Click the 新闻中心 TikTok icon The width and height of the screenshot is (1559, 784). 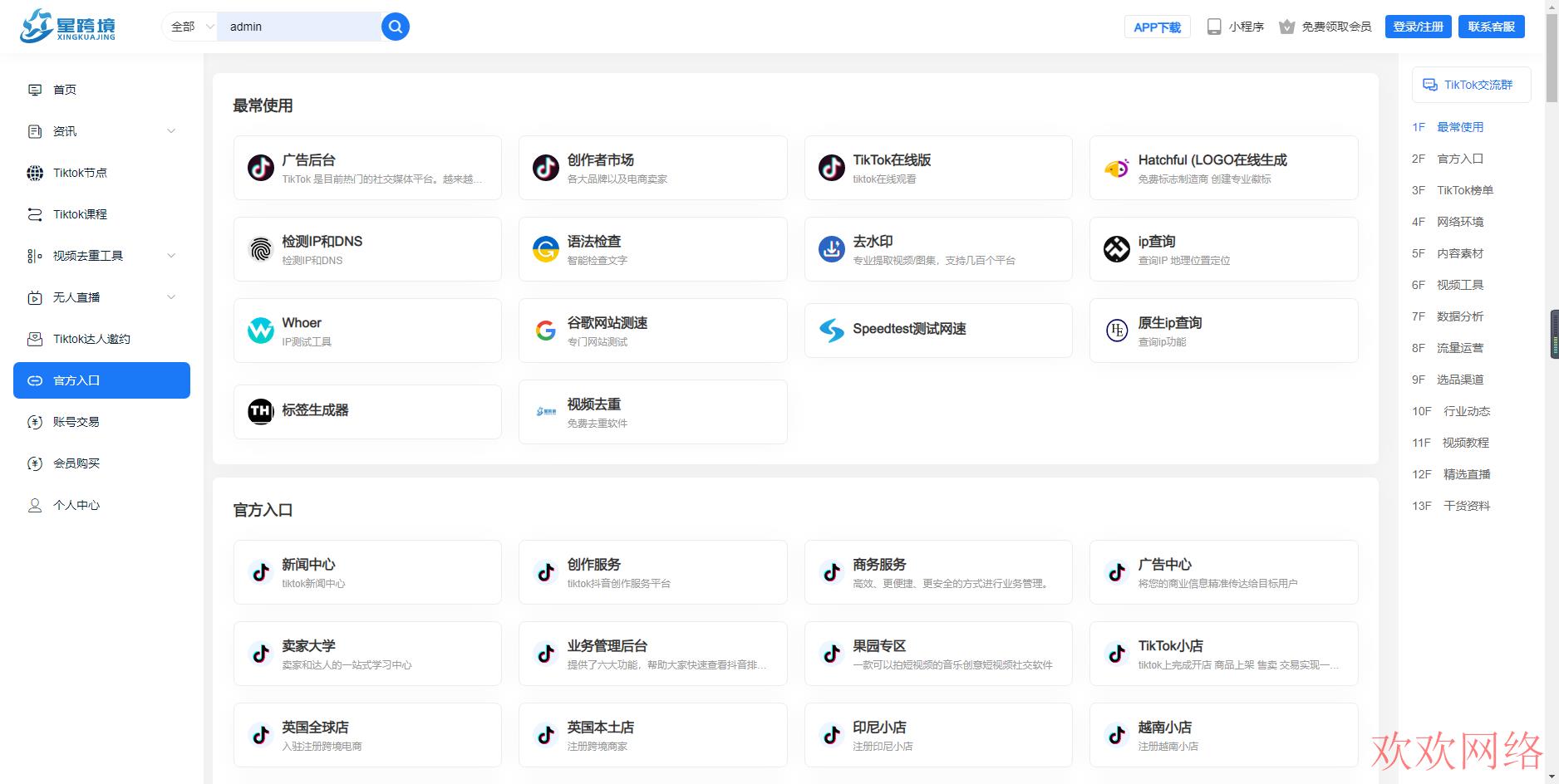(x=261, y=572)
